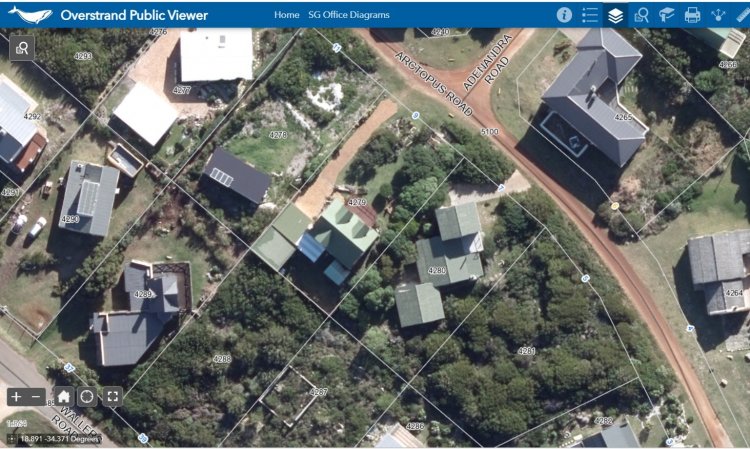
Task: Toggle the layer list stack icon
Action: coord(616,15)
